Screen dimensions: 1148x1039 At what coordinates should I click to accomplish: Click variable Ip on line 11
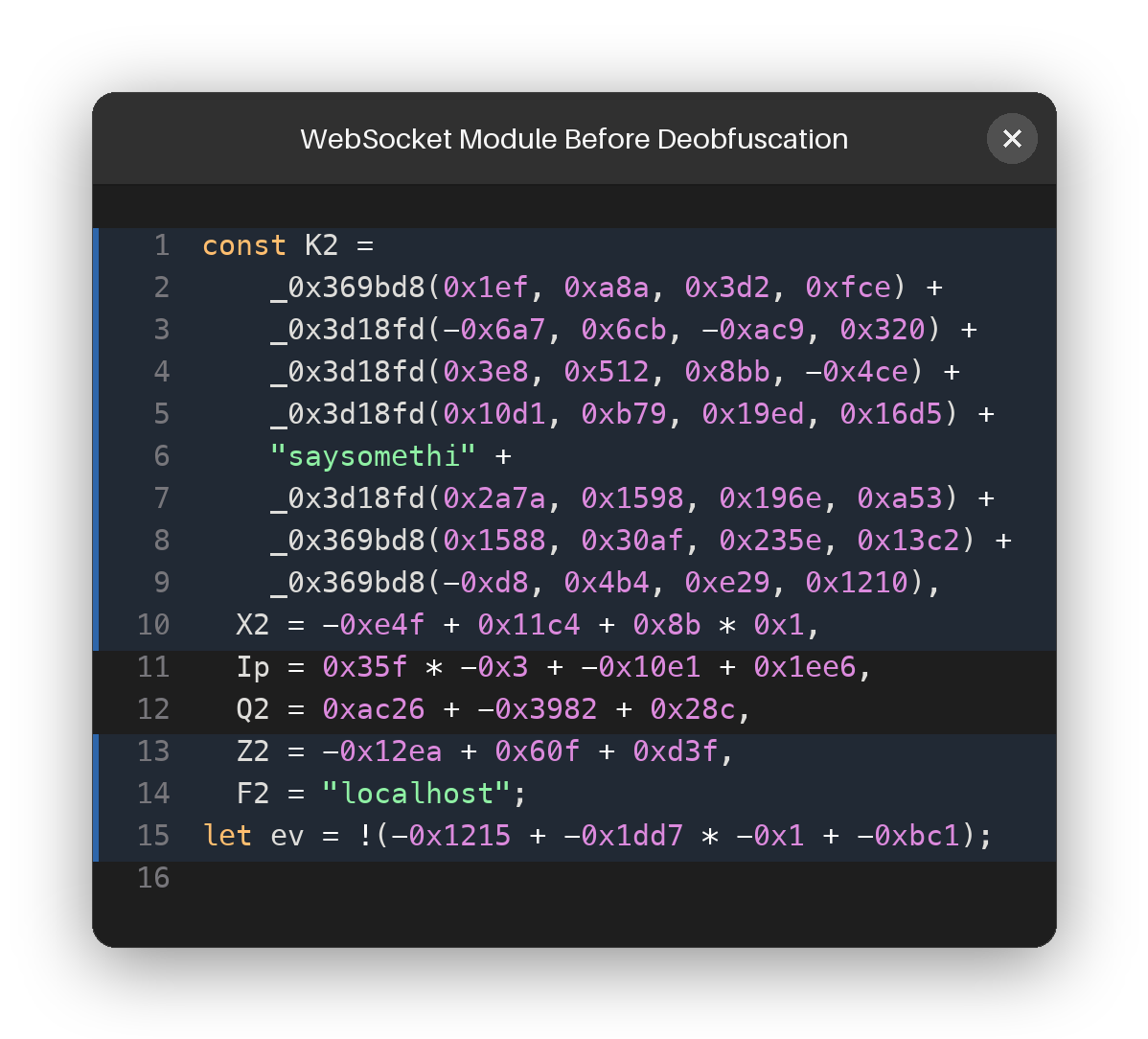[253, 667]
